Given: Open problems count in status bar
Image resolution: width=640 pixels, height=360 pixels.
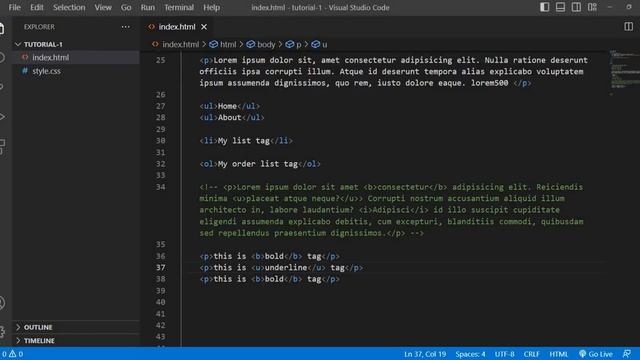Looking at the screenshot, I should 12,354.
